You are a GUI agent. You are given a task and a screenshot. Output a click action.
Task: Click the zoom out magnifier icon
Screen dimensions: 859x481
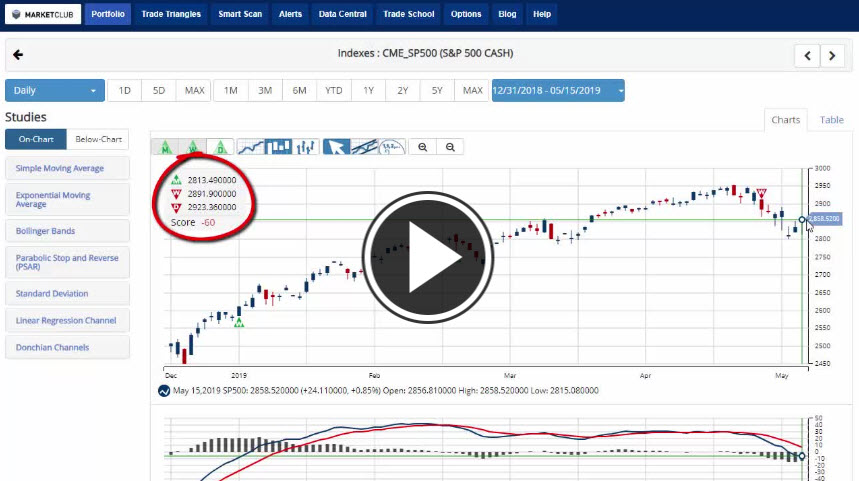click(x=451, y=147)
